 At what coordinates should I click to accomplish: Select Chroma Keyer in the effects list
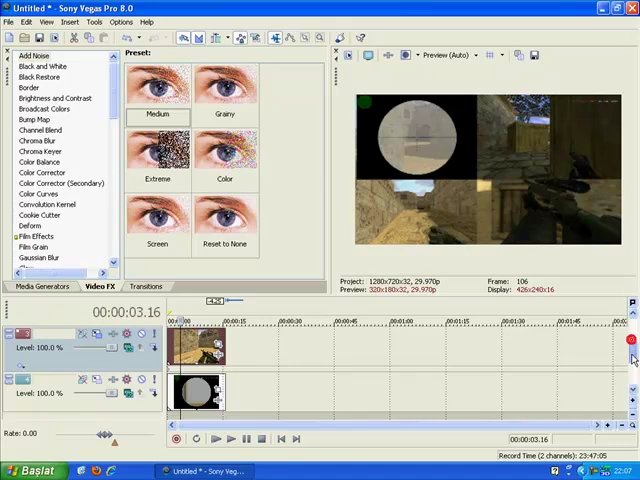click(40, 151)
